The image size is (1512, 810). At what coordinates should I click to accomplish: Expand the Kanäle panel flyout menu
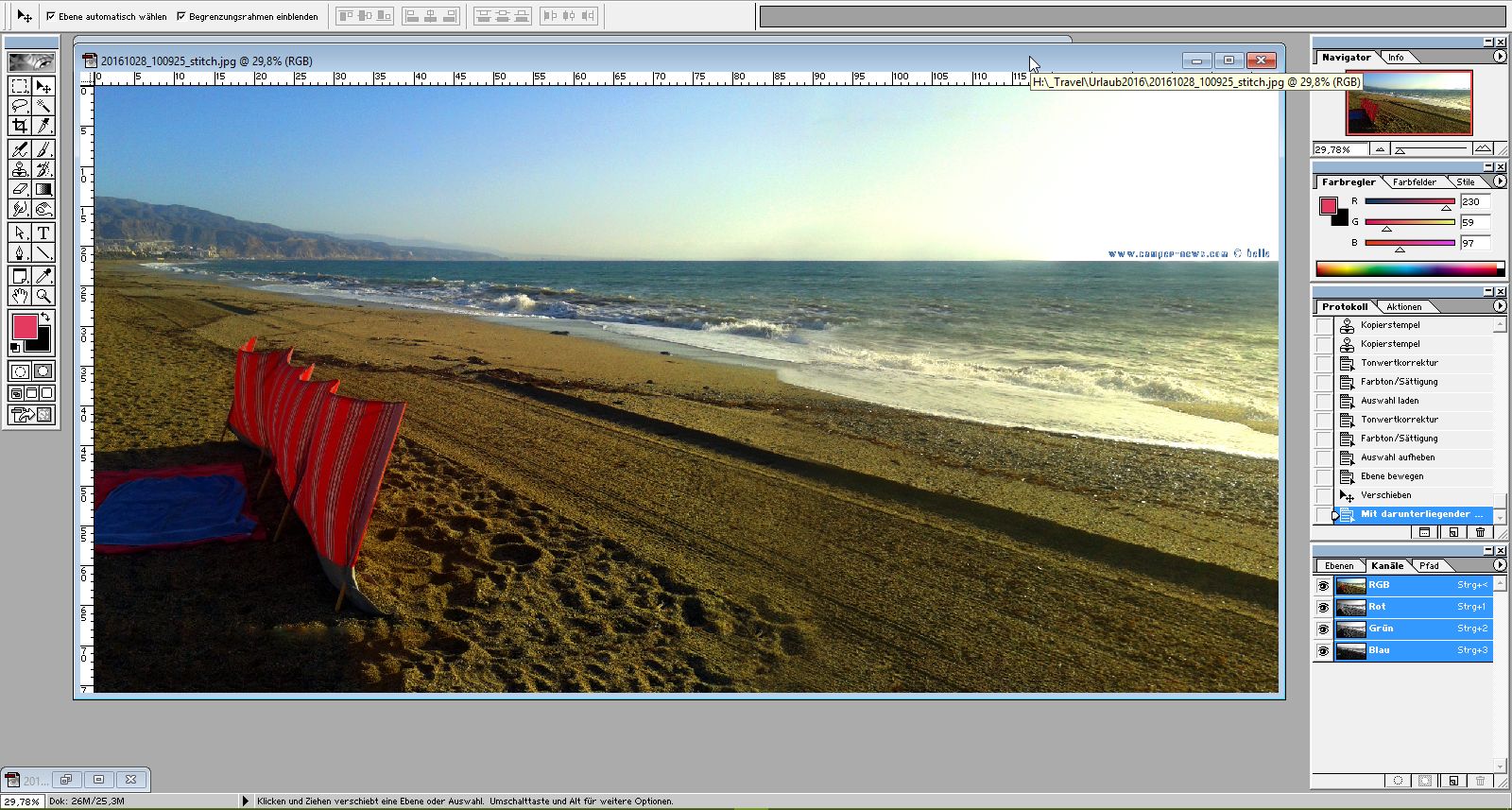click(1500, 565)
